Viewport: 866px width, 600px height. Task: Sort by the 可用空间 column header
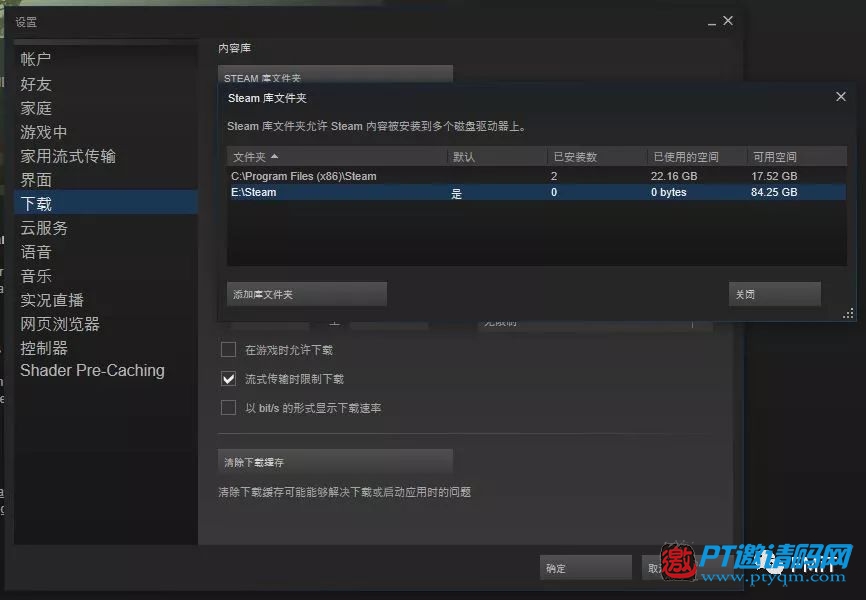tap(797, 157)
